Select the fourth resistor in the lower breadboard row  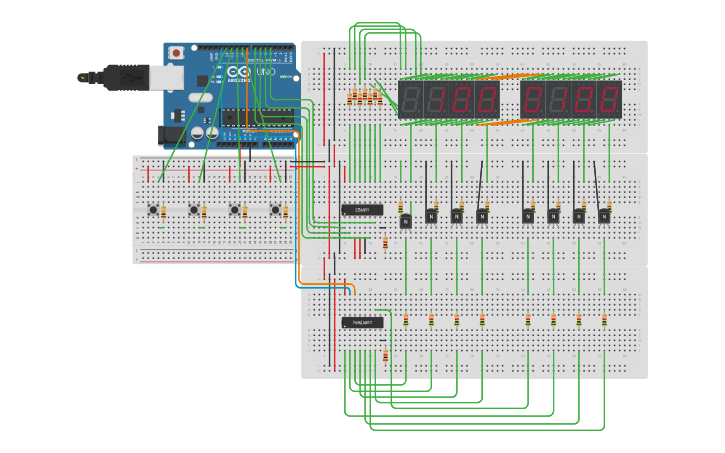(482, 320)
